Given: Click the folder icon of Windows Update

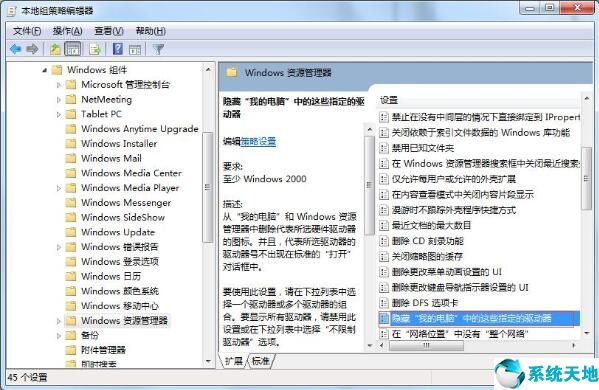Looking at the screenshot, I should pyautogui.click(x=71, y=232).
